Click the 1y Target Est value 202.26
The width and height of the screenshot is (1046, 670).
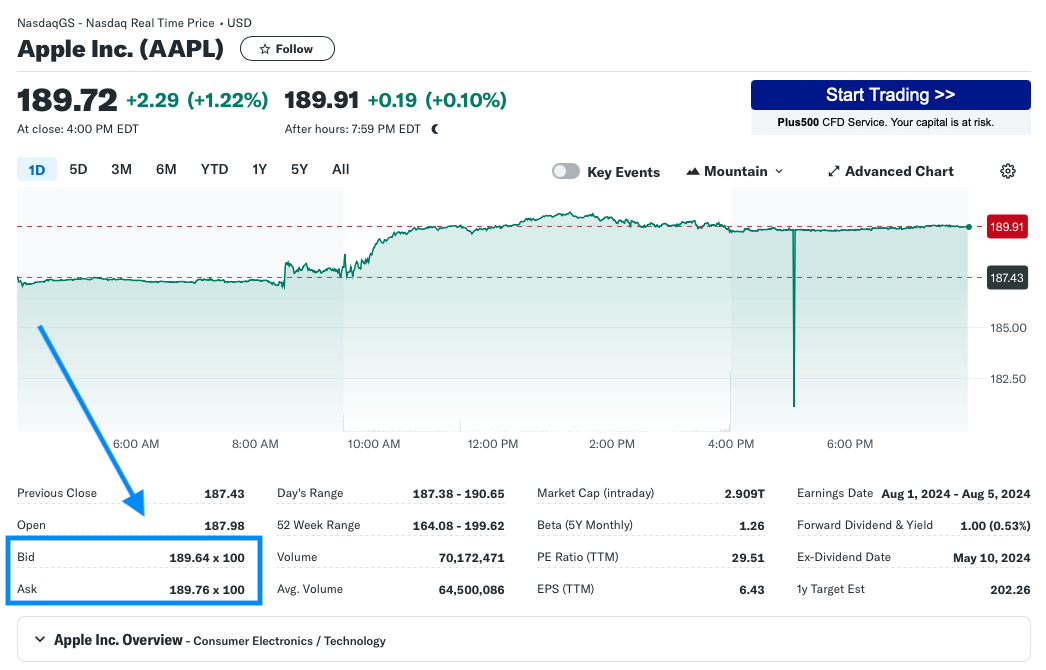point(1010,590)
